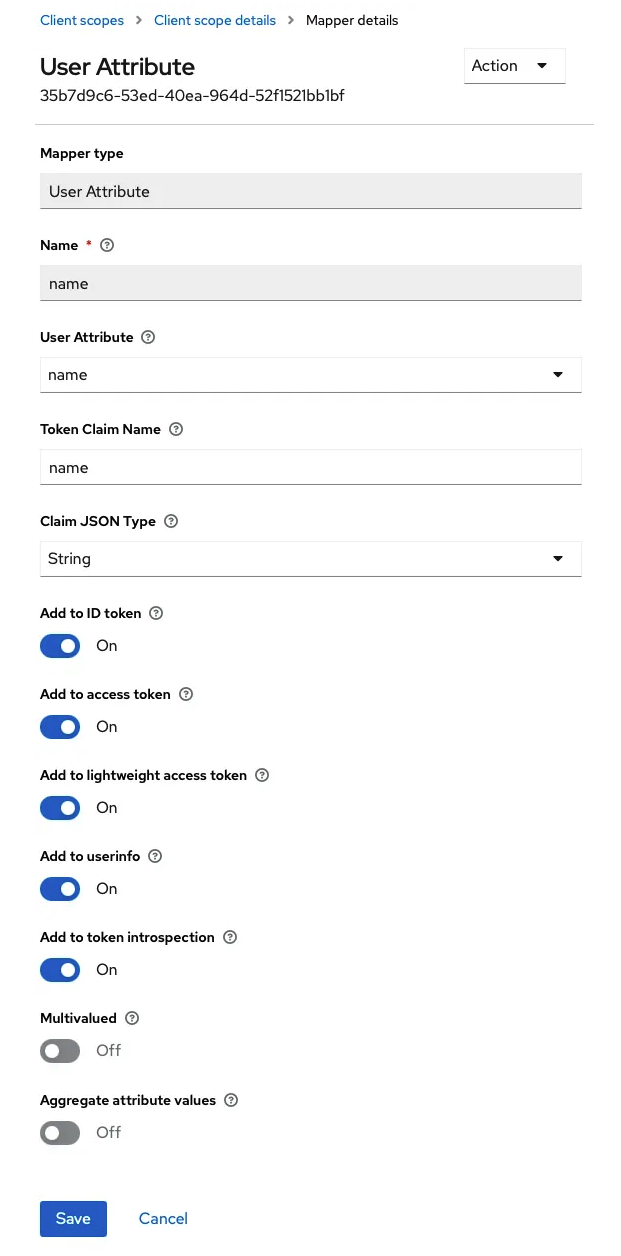Image resolution: width=621 pixels, height=1256 pixels.
Task: Show help for Claim JSON Type
Action: coord(171,521)
